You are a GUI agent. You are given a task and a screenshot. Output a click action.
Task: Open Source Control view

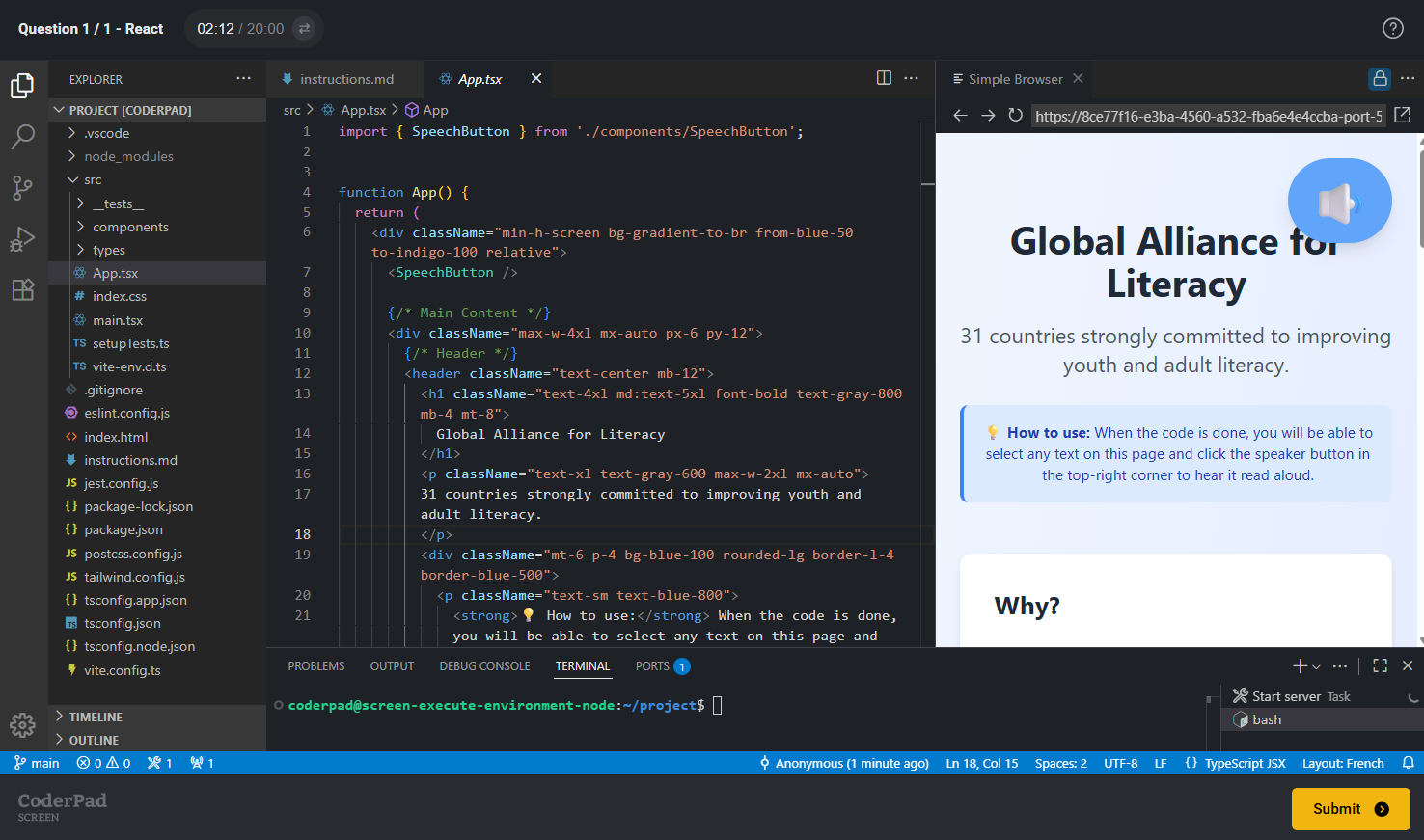point(22,187)
